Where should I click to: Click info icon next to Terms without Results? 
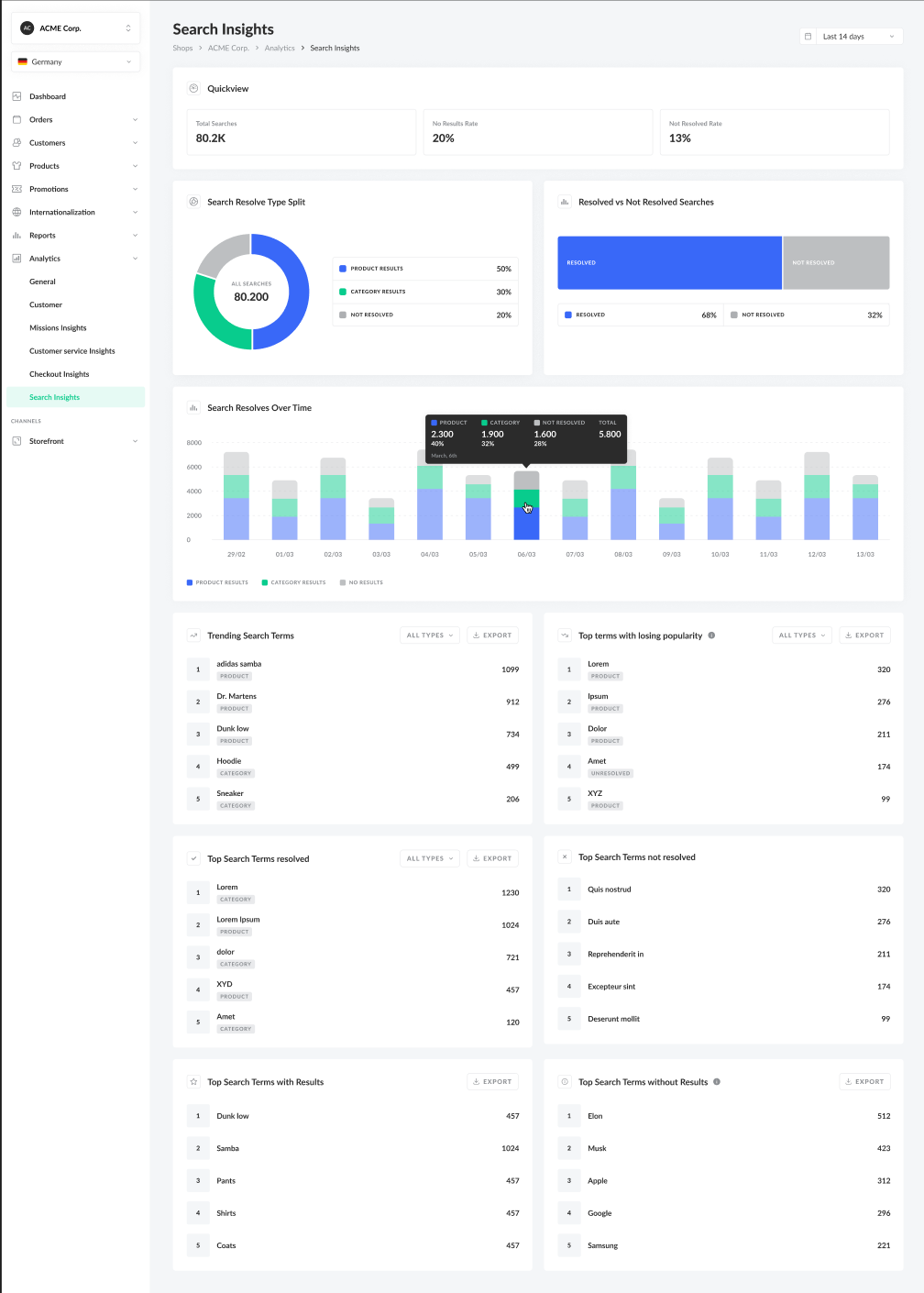pyautogui.click(x=717, y=1082)
